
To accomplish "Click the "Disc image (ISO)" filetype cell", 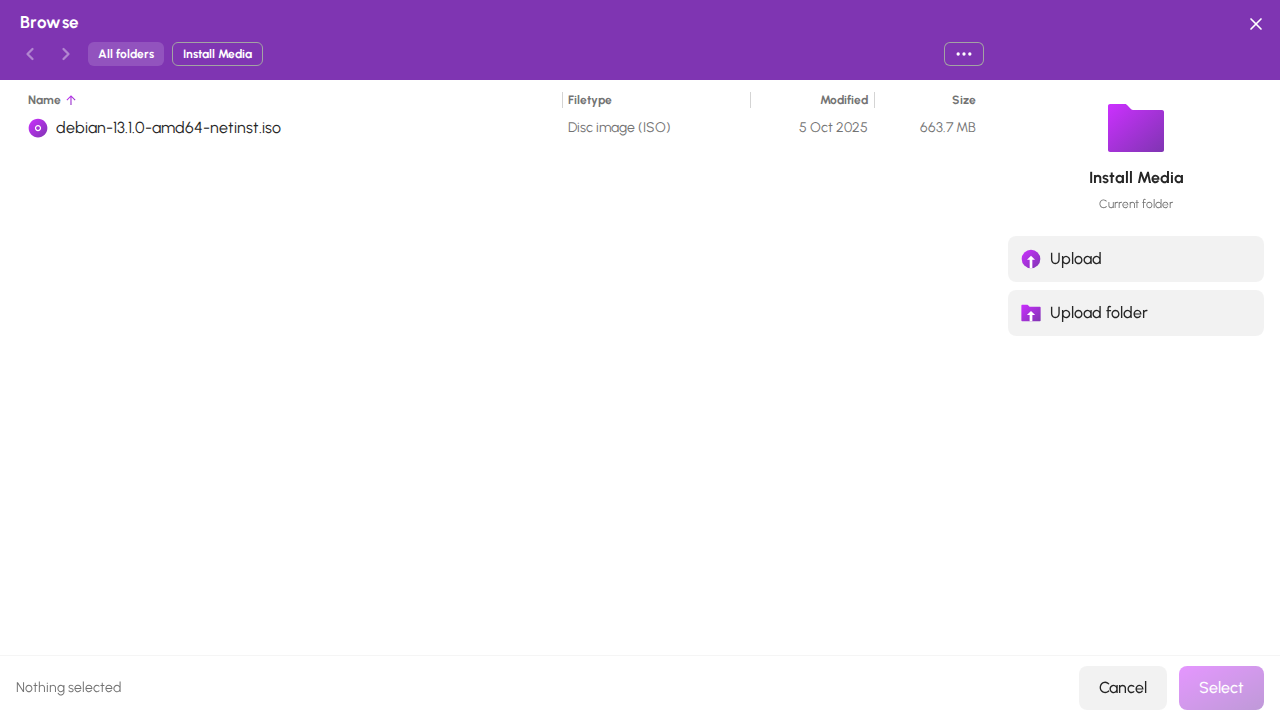I will (x=619, y=128).
